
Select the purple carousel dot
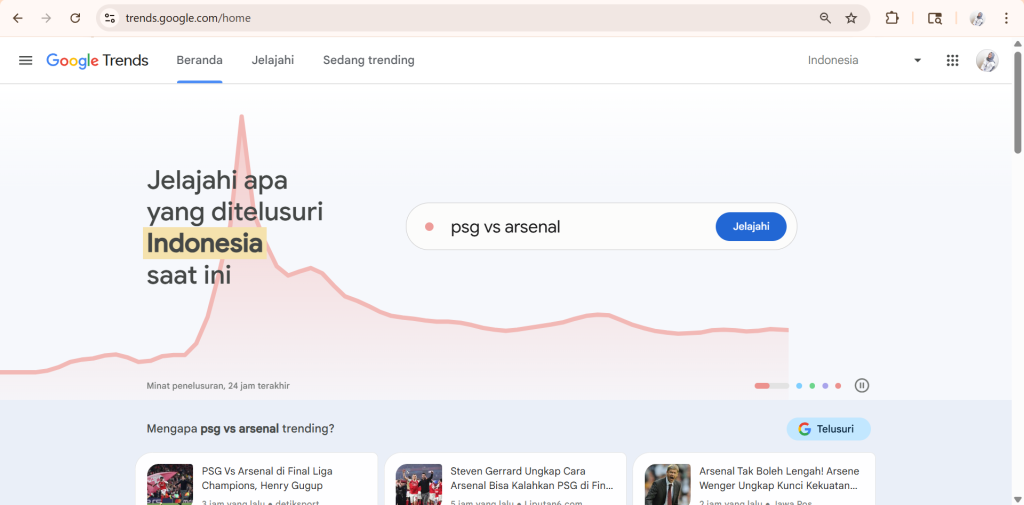tap(825, 385)
